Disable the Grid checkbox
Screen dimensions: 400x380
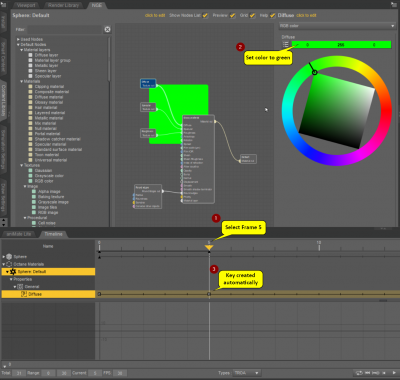252,16
